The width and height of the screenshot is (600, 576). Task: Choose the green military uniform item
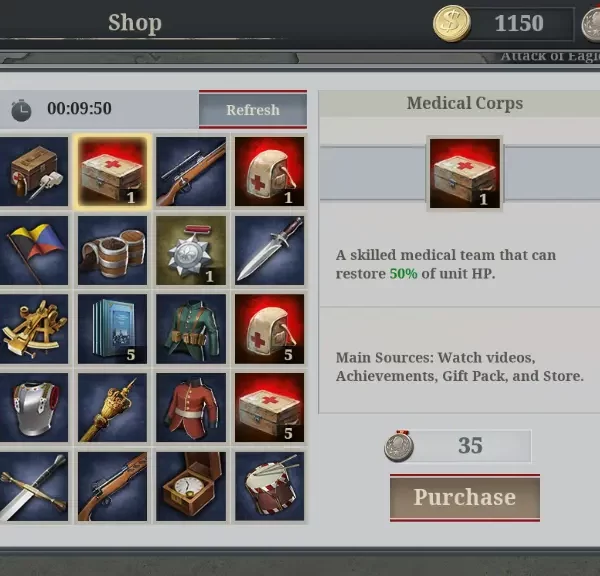point(191,329)
